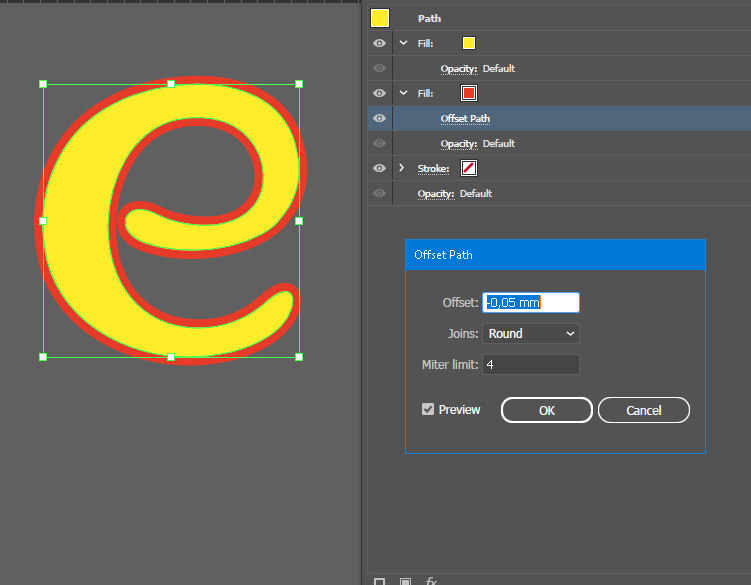Click the bottom-center bounding box handle

pos(171,357)
